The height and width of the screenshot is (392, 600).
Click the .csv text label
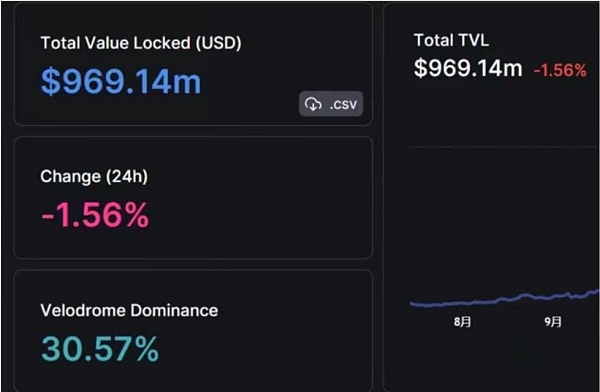point(343,105)
